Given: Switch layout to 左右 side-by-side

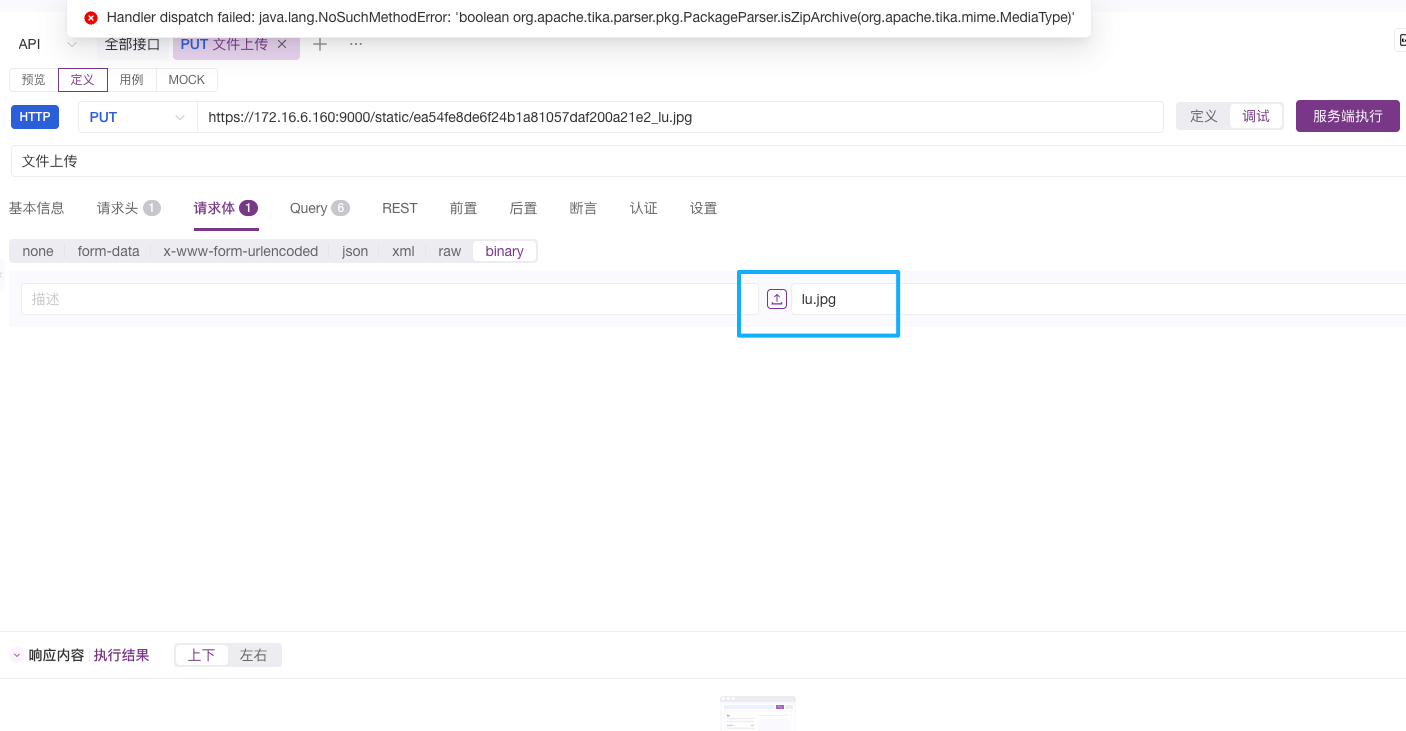Looking at the screenshot, I should (x=254, y=655).
